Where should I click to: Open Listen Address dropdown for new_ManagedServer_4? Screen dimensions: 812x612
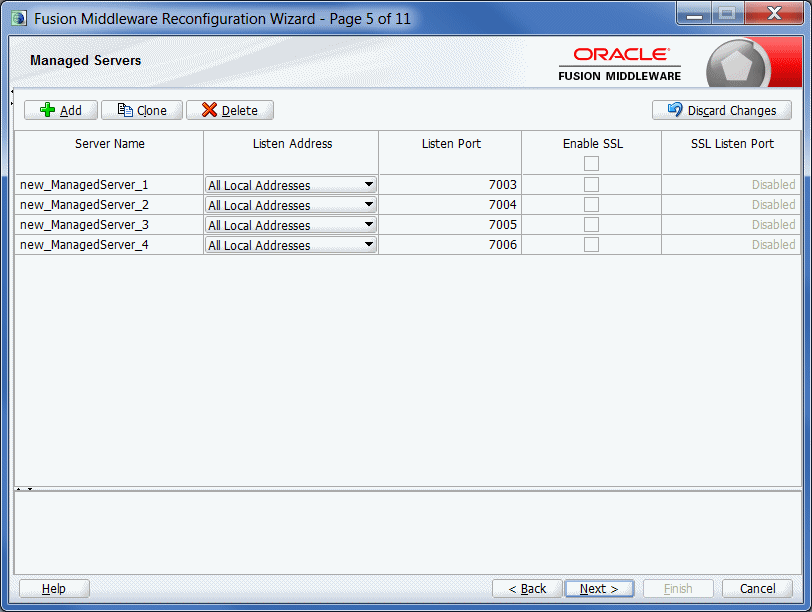click(291, 245)
